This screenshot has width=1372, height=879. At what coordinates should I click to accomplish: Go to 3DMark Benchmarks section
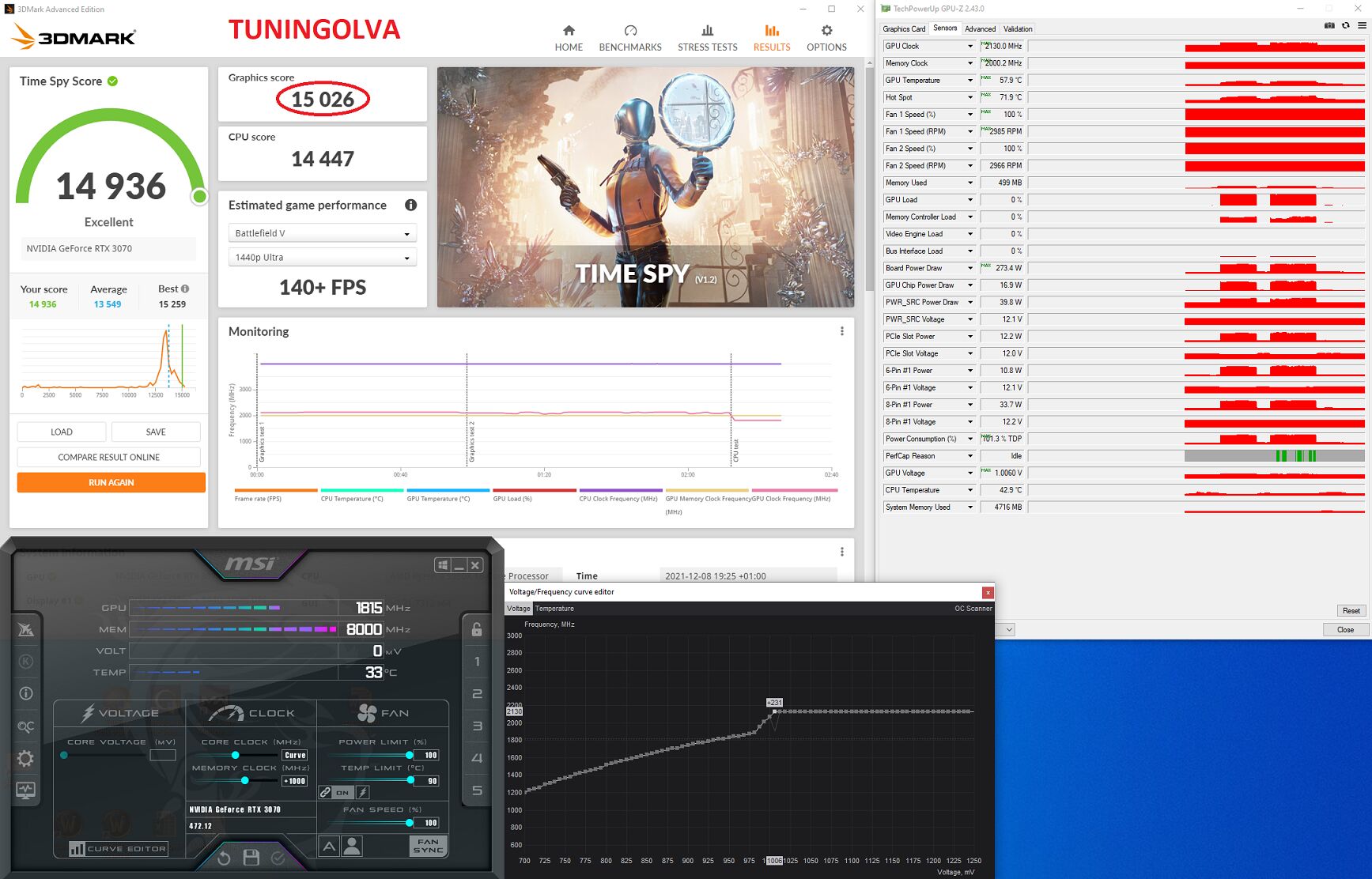[x=630, y=38]
